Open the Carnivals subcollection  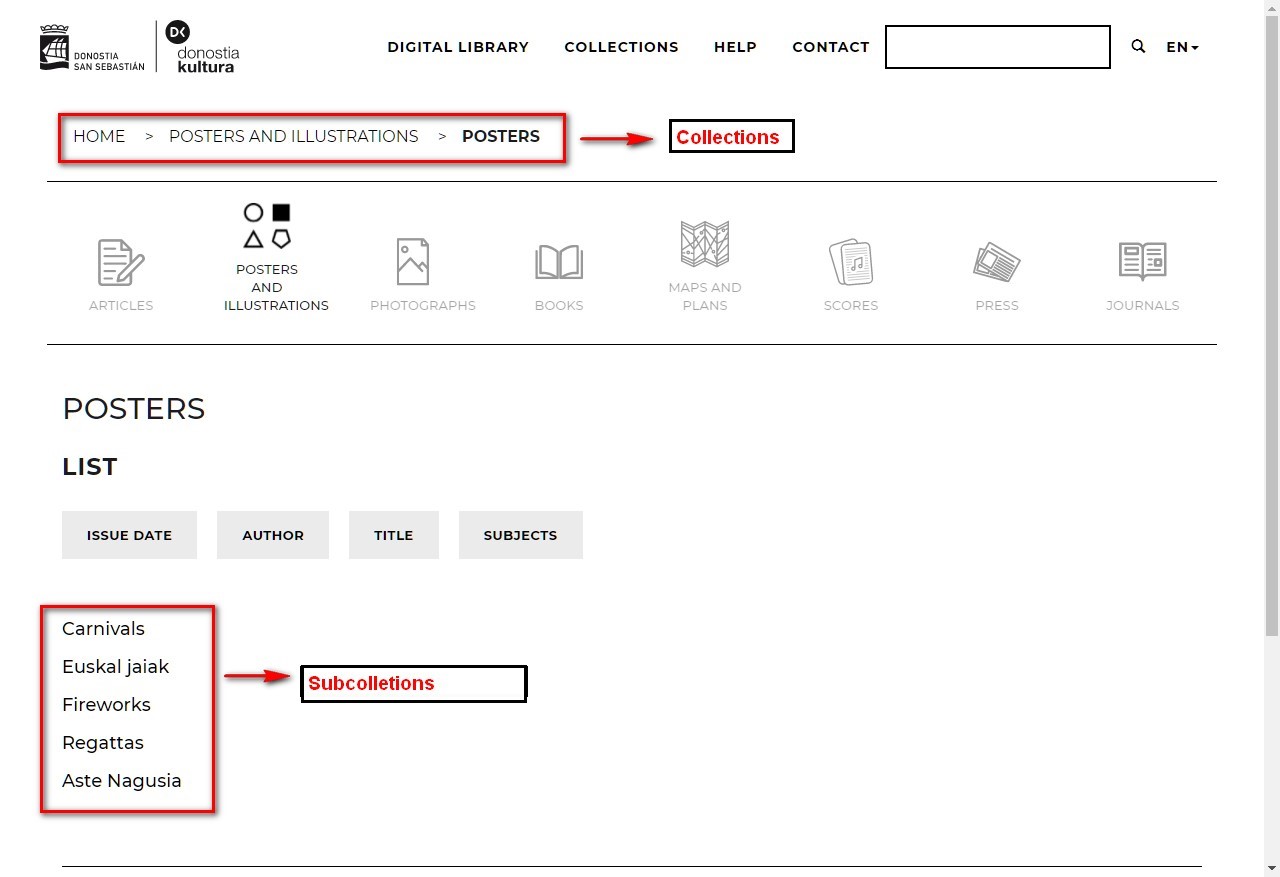[x=103, y=629]
